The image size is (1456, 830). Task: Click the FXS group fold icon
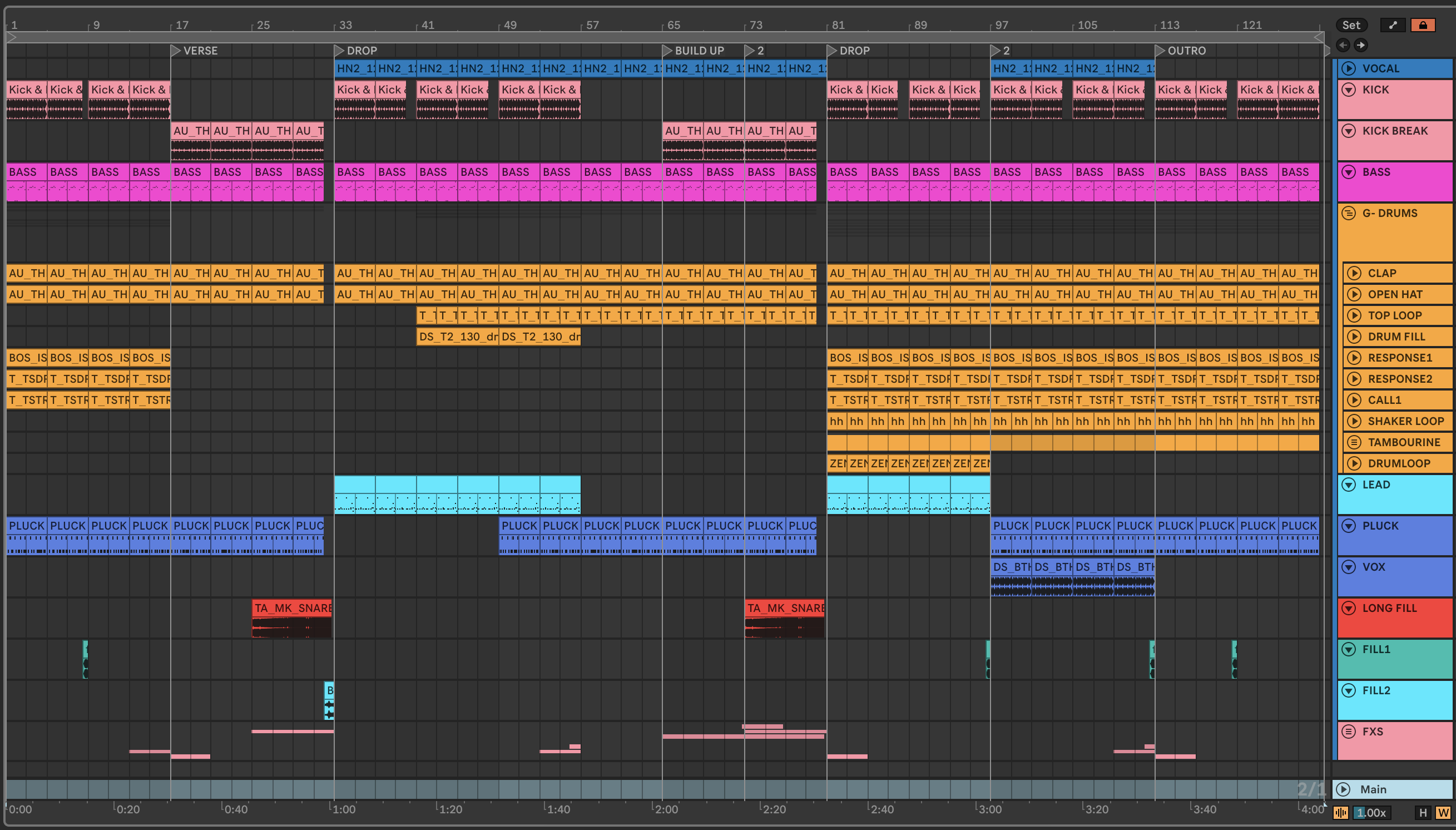click(x=1349, y=732)
